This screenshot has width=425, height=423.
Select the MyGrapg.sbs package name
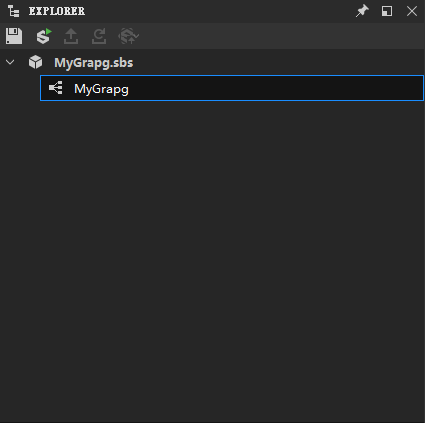point(94,63)
